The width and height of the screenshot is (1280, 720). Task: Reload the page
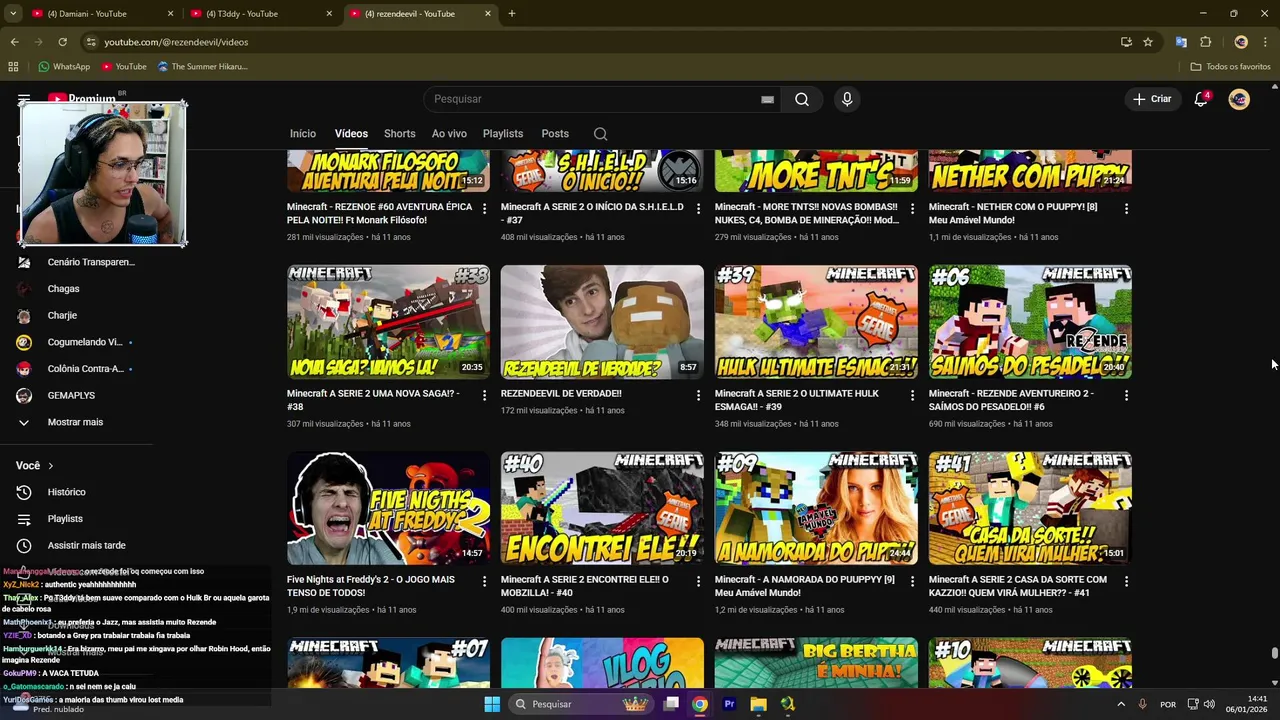(62, 42)
